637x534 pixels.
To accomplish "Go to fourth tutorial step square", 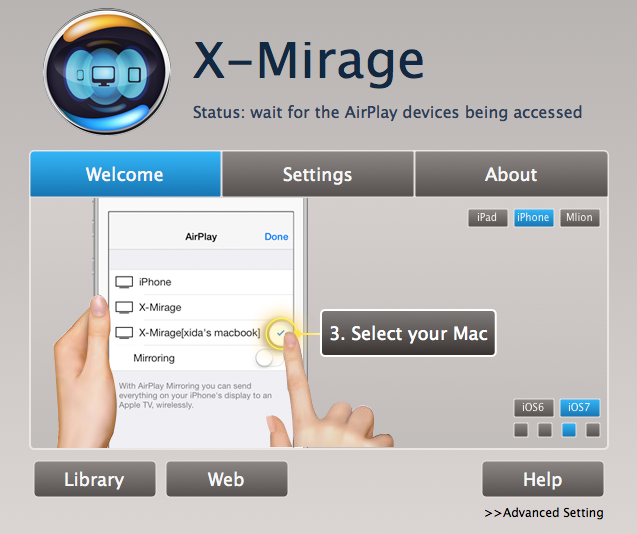I will tap(593, 430).
